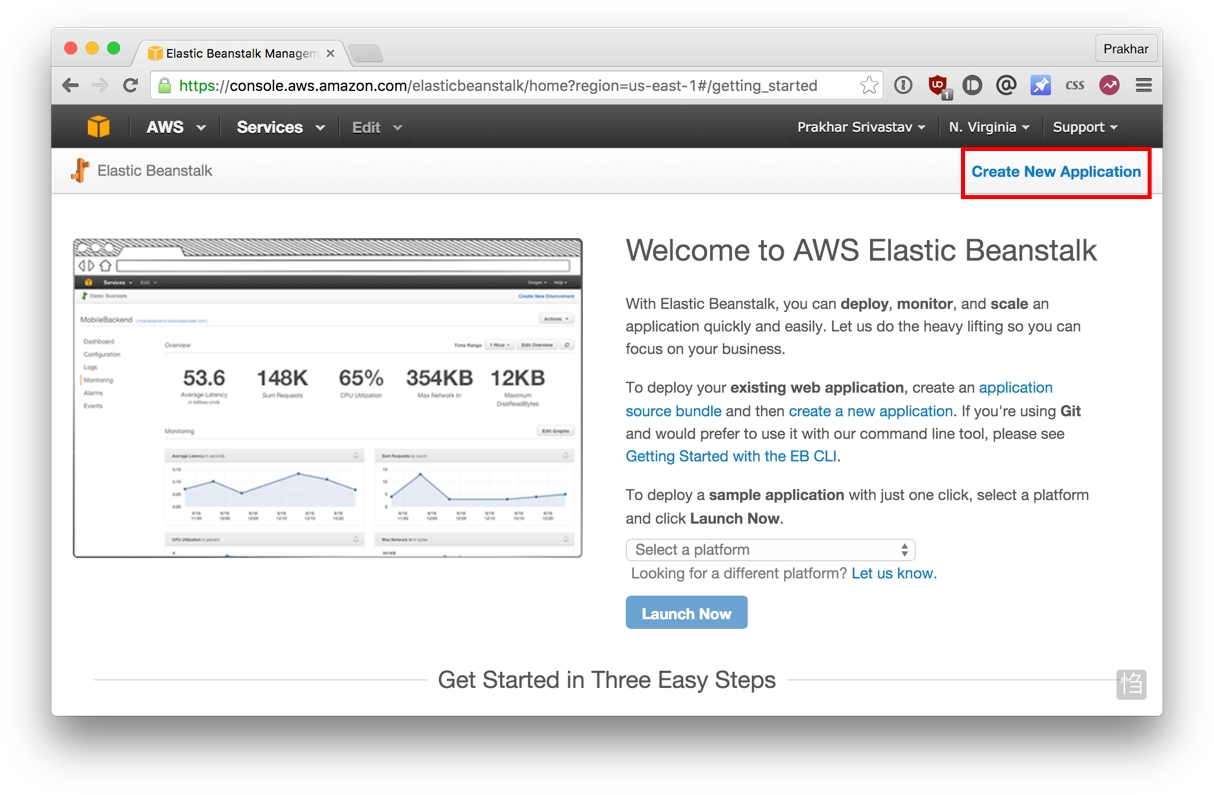The height and width of the screenshot is (795, 1214).
Task: Open the Edit menu in AWS bar
Action: click(376, 127)
